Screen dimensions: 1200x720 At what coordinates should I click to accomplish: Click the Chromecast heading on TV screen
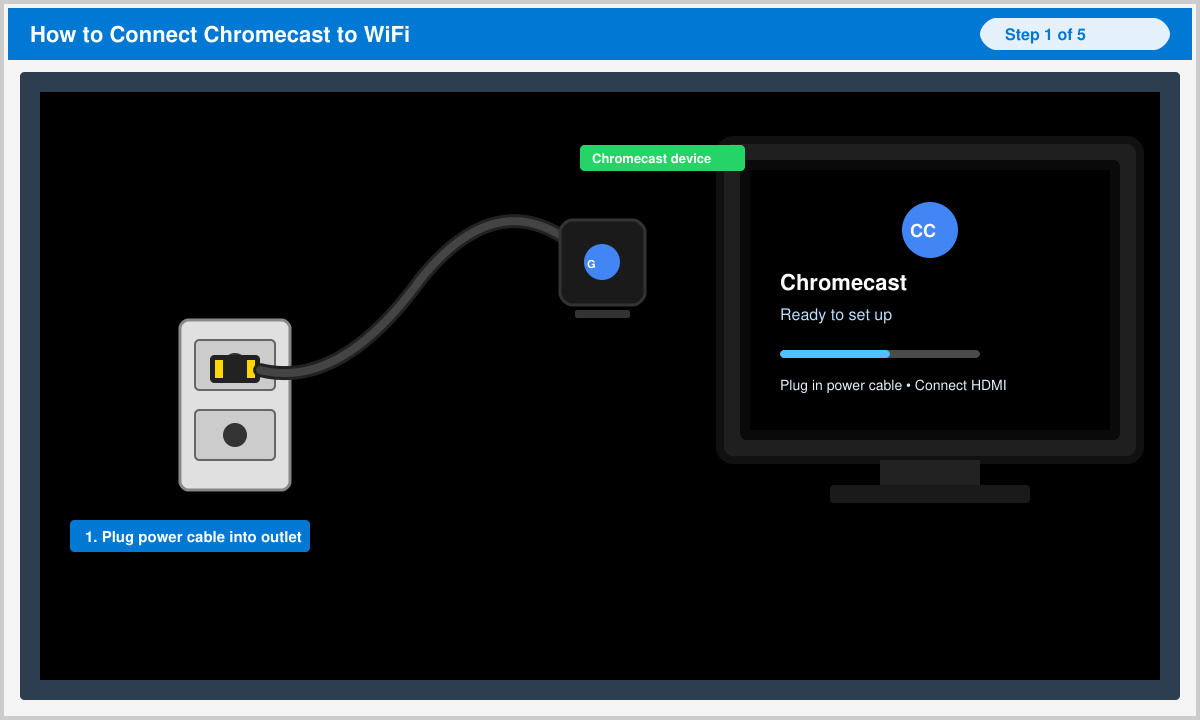point(843,283)
